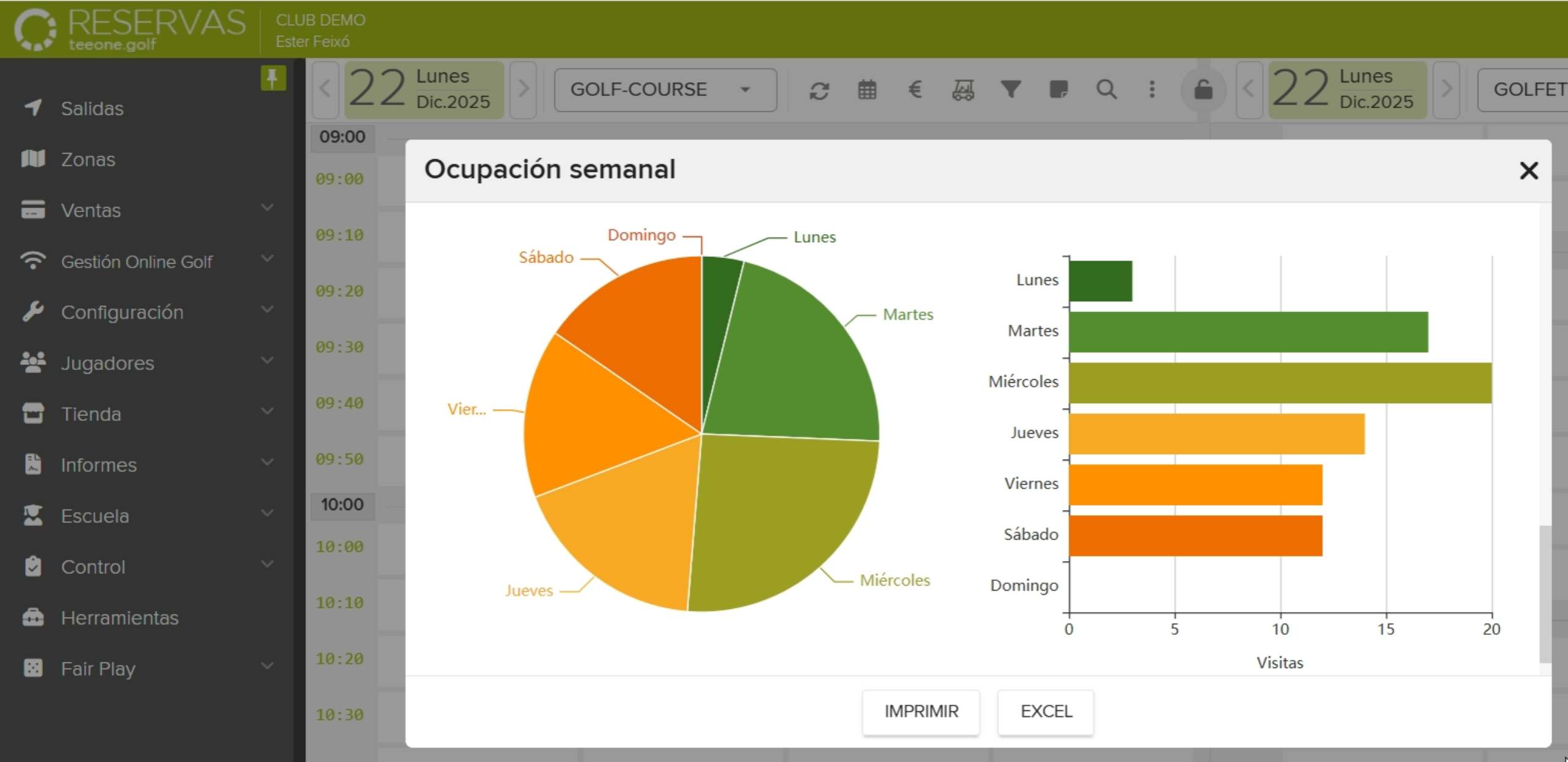Click the IMPRIMIR button
The width and height of the screenshot is (1568, 762).
pyautogui.click(x=920, y=712)
